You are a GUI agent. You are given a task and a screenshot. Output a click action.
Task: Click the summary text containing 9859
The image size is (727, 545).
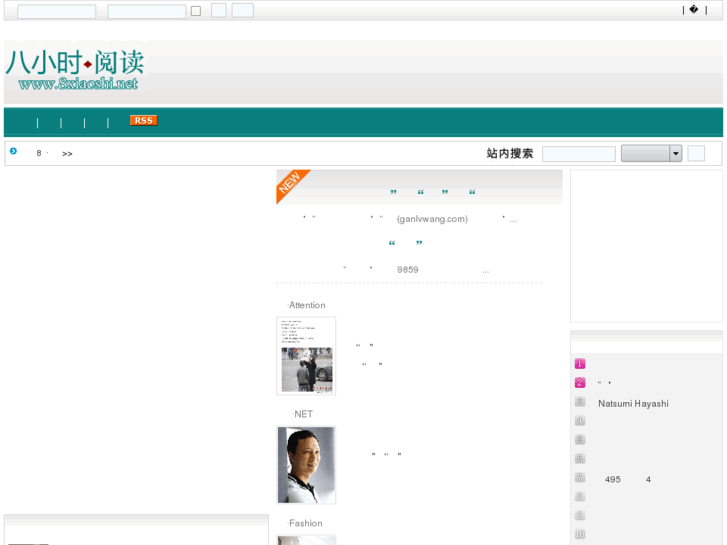click(x=416, y=269)
